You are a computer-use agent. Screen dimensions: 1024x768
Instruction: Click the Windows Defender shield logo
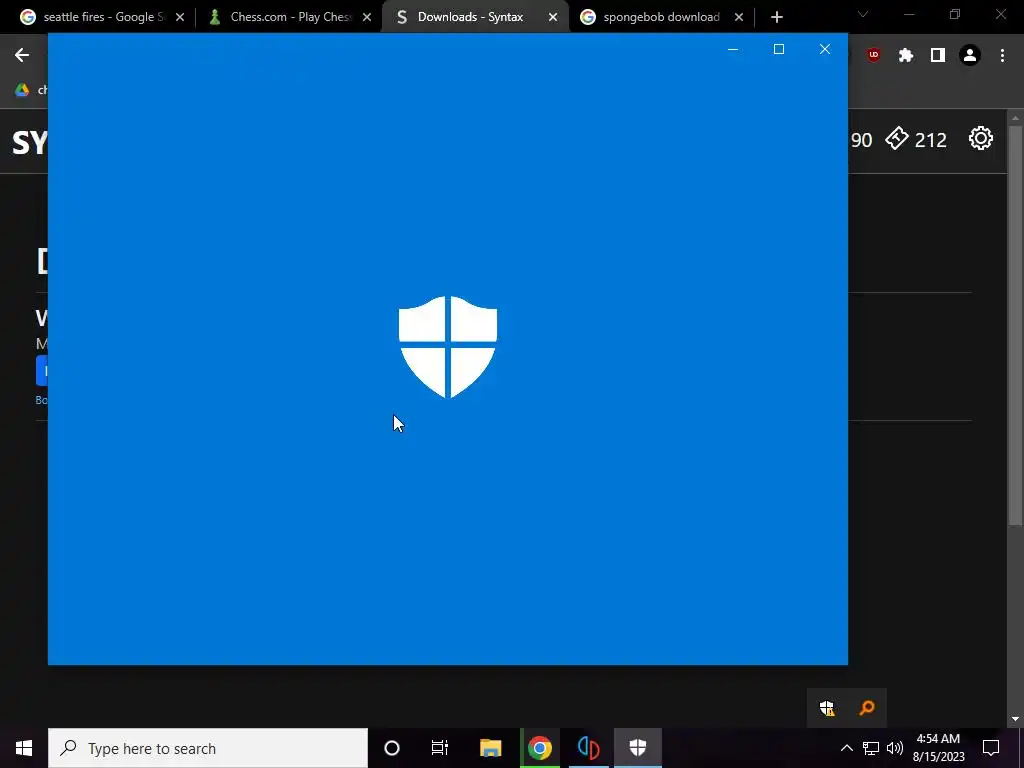tap(448, 347)
